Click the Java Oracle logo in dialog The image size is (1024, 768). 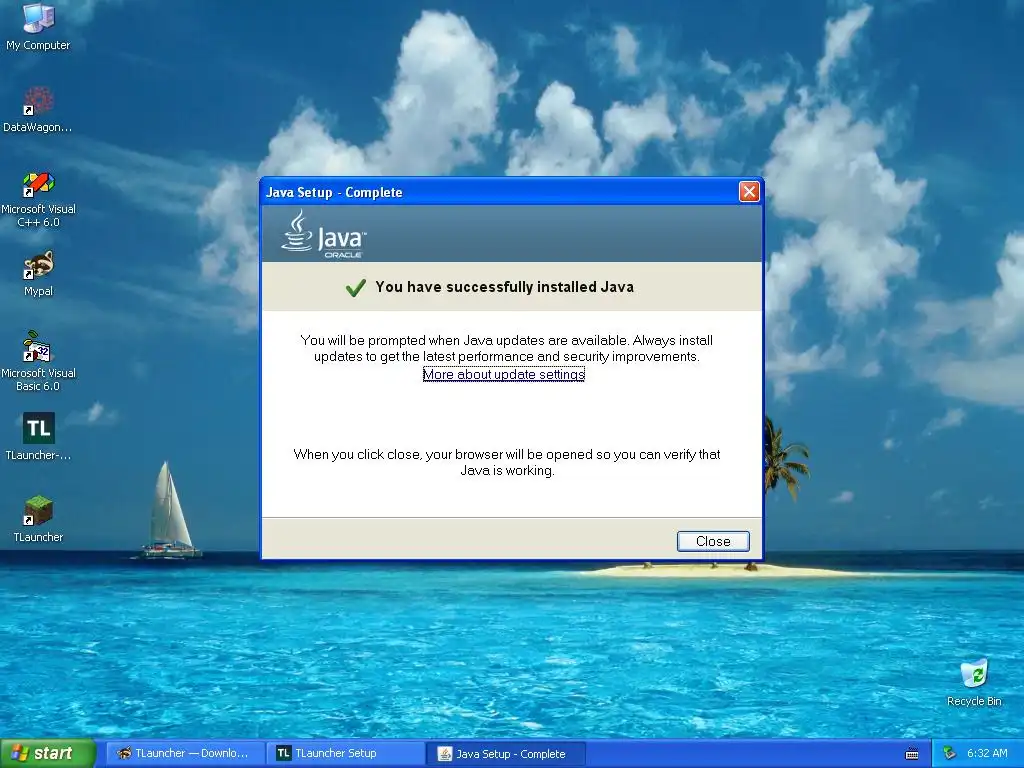click(324, 234)
